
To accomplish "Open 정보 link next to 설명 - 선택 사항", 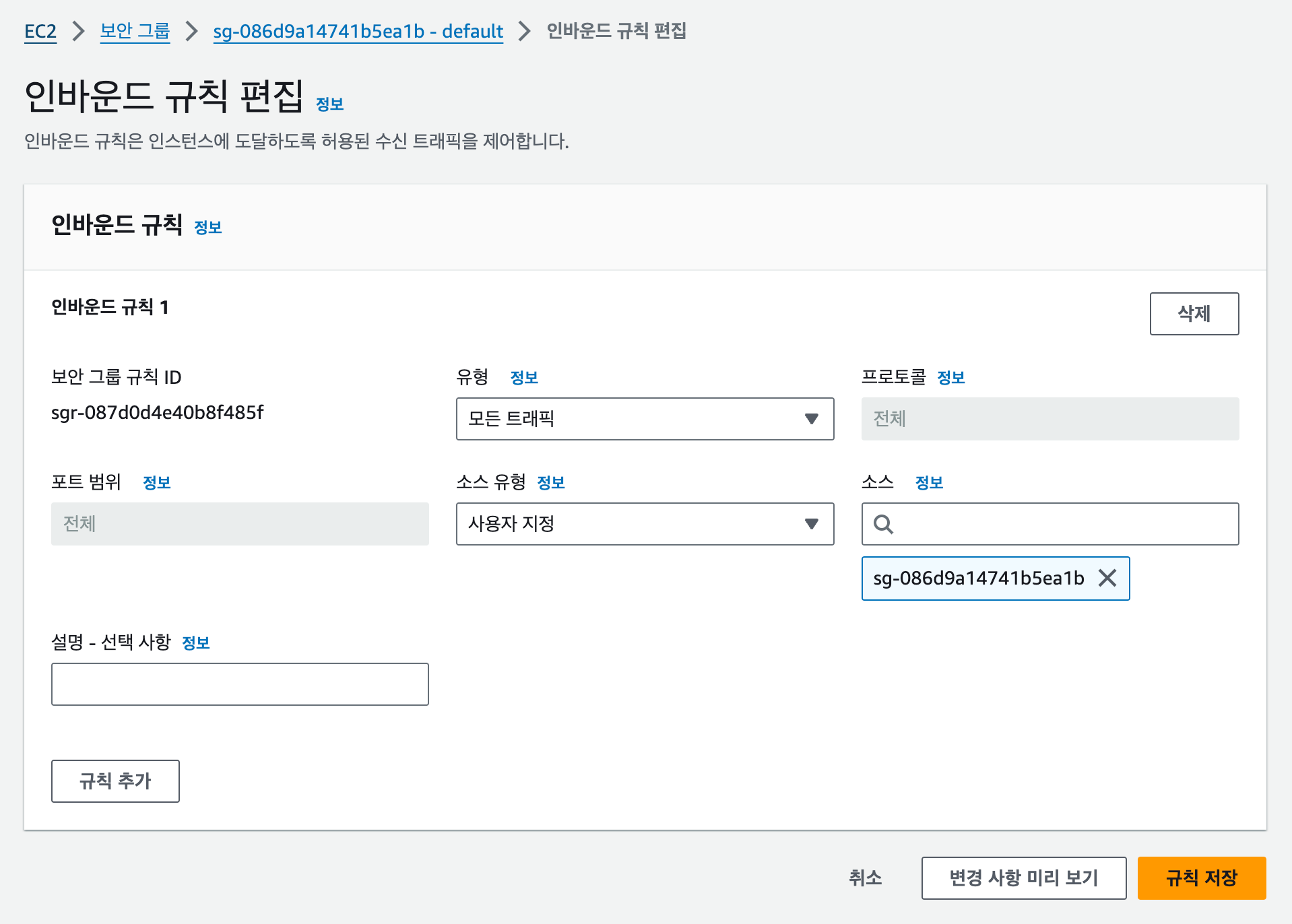I will point(195,643).
